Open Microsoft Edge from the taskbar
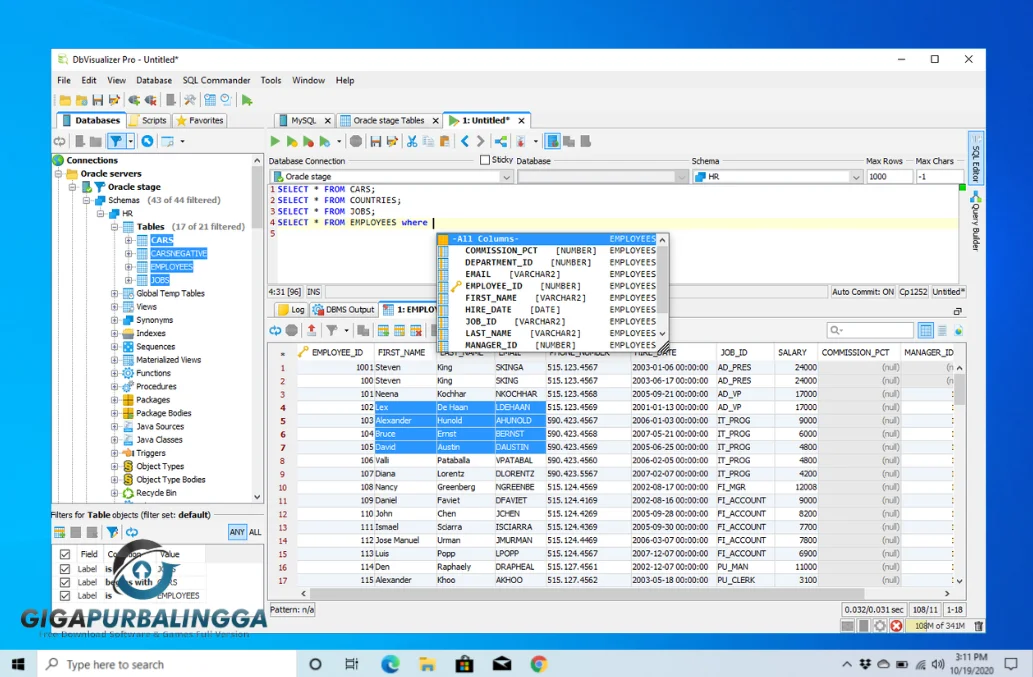The image size is (1033, 677). click(x=390, y=664)
